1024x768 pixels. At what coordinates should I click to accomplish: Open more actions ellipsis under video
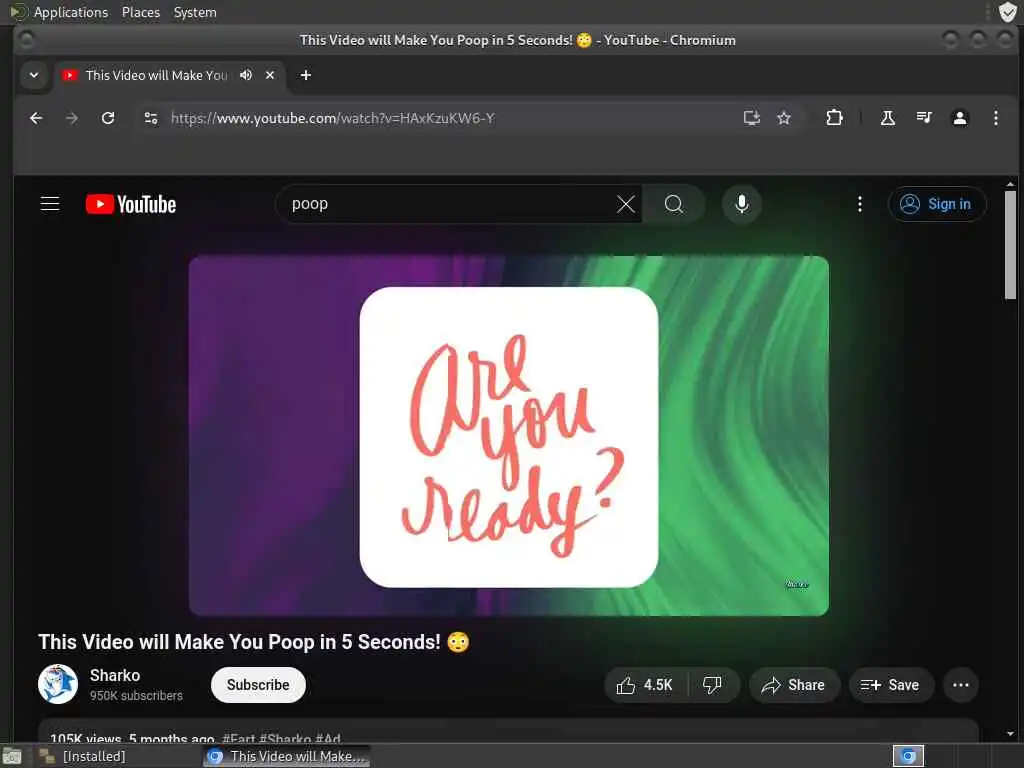pos(961,685)
